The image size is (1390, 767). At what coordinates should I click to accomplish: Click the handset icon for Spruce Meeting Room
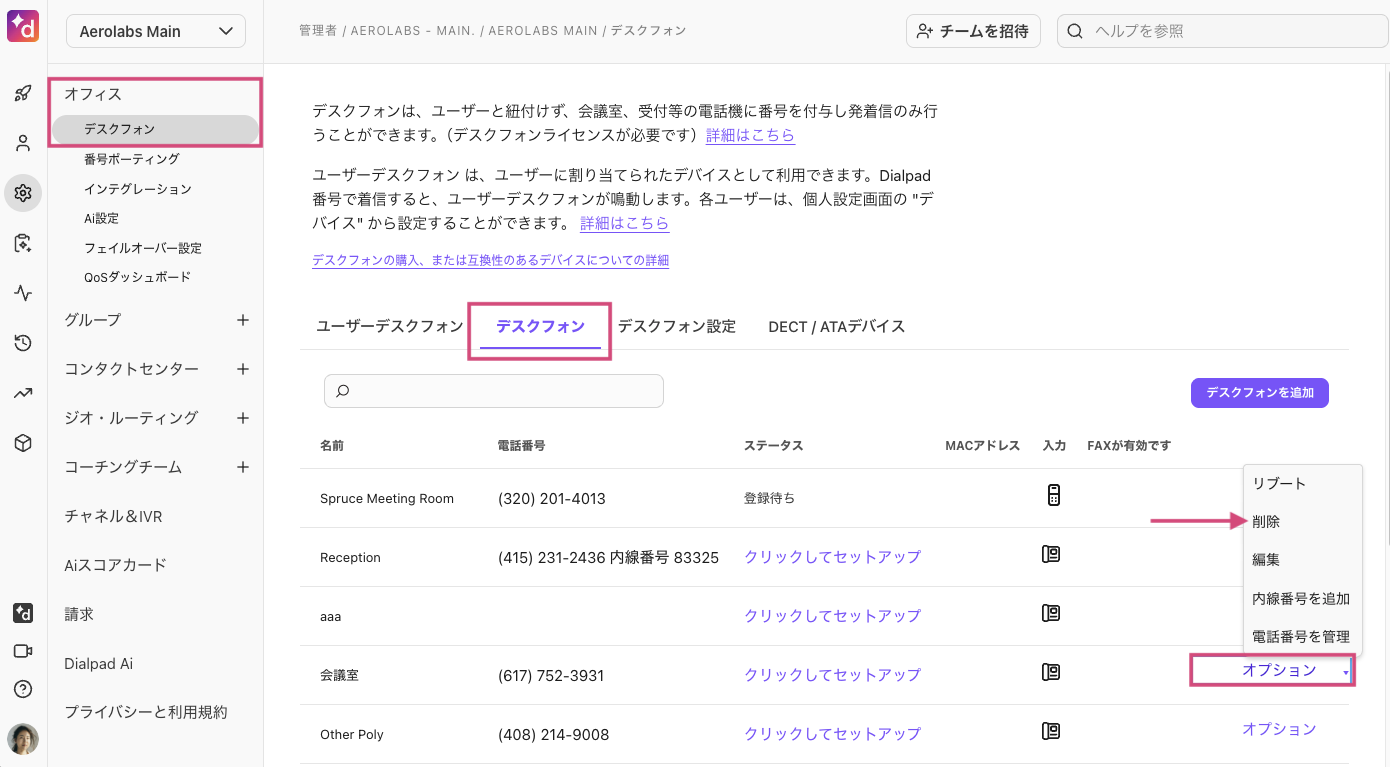pyautogui.click(x=1053, y=495)
